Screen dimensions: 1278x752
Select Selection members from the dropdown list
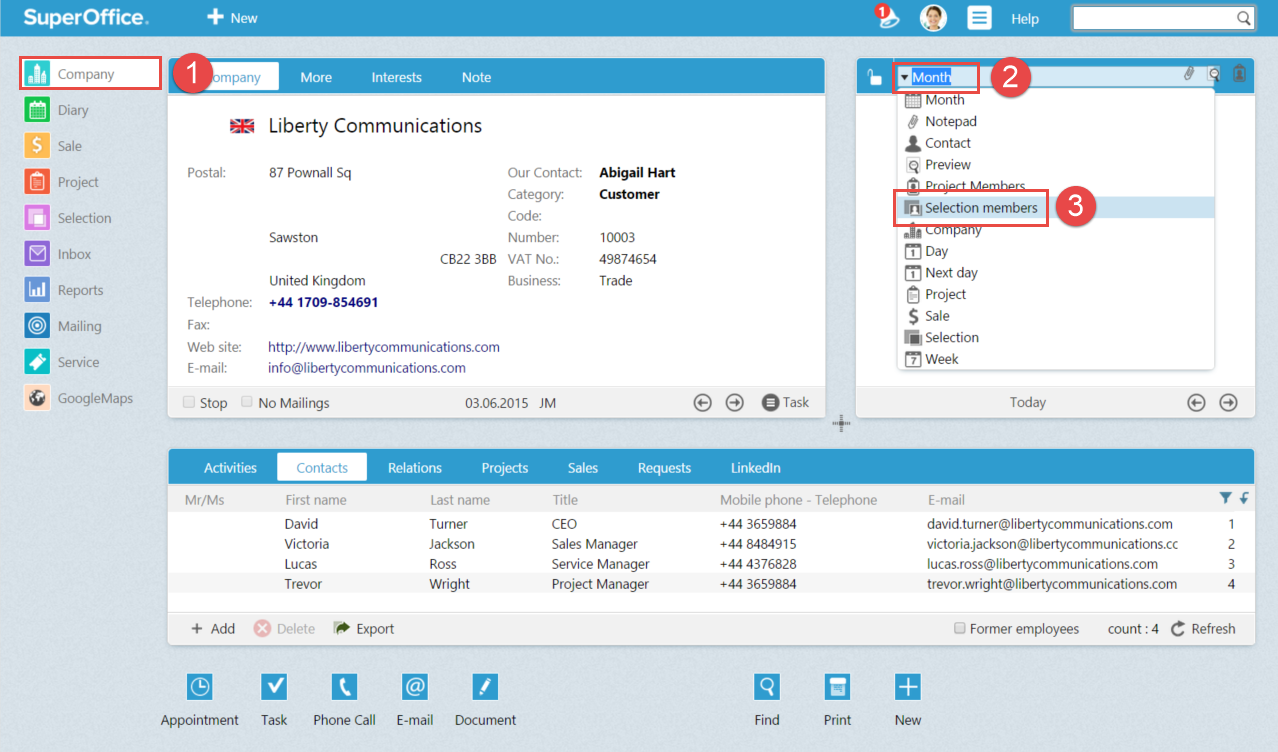tap(1056, 208)
